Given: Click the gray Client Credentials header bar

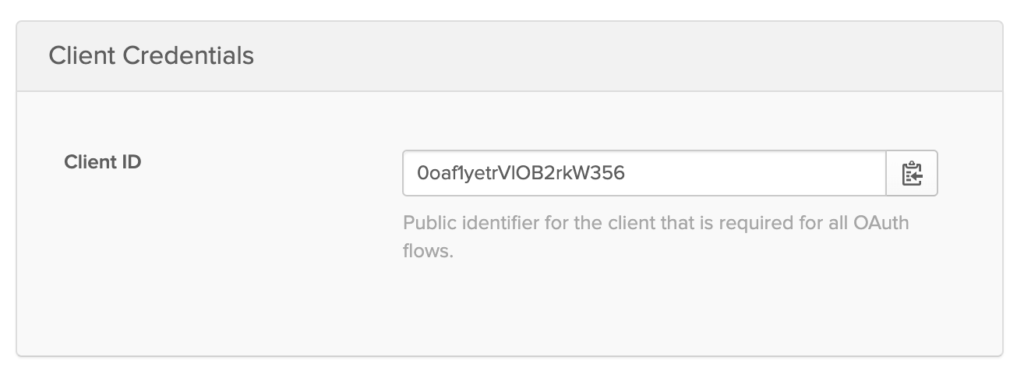Looking at the screenshot, I should pyautogui.click(x=509, y=56).
